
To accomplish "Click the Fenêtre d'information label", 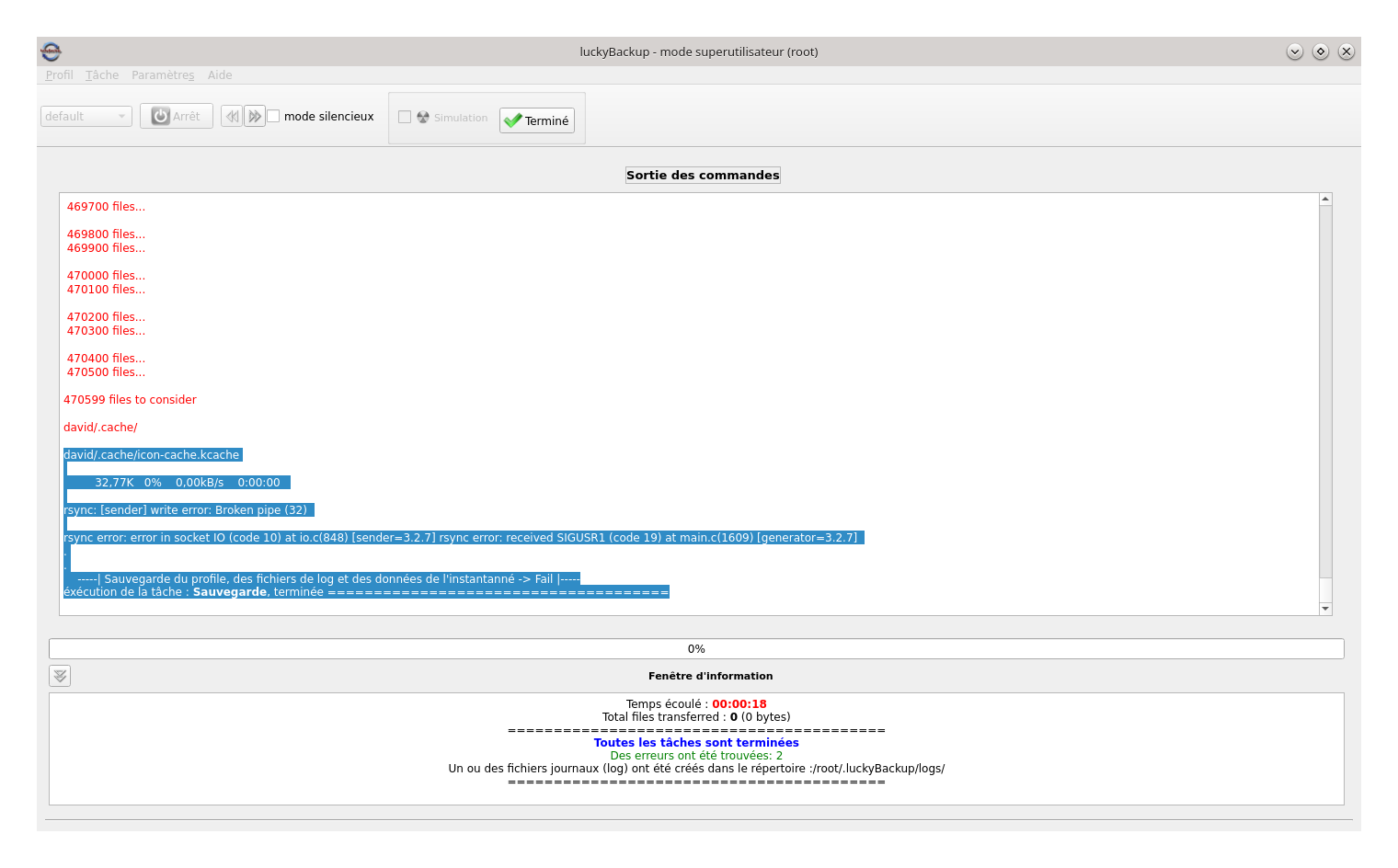I will click(710, 676).
